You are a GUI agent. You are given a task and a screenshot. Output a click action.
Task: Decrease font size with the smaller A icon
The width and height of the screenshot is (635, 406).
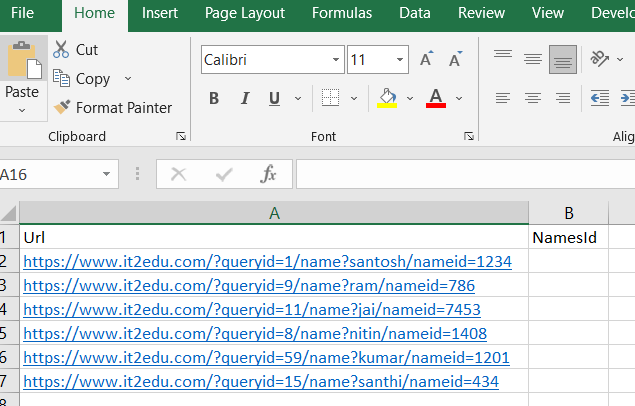coord(455,60)
